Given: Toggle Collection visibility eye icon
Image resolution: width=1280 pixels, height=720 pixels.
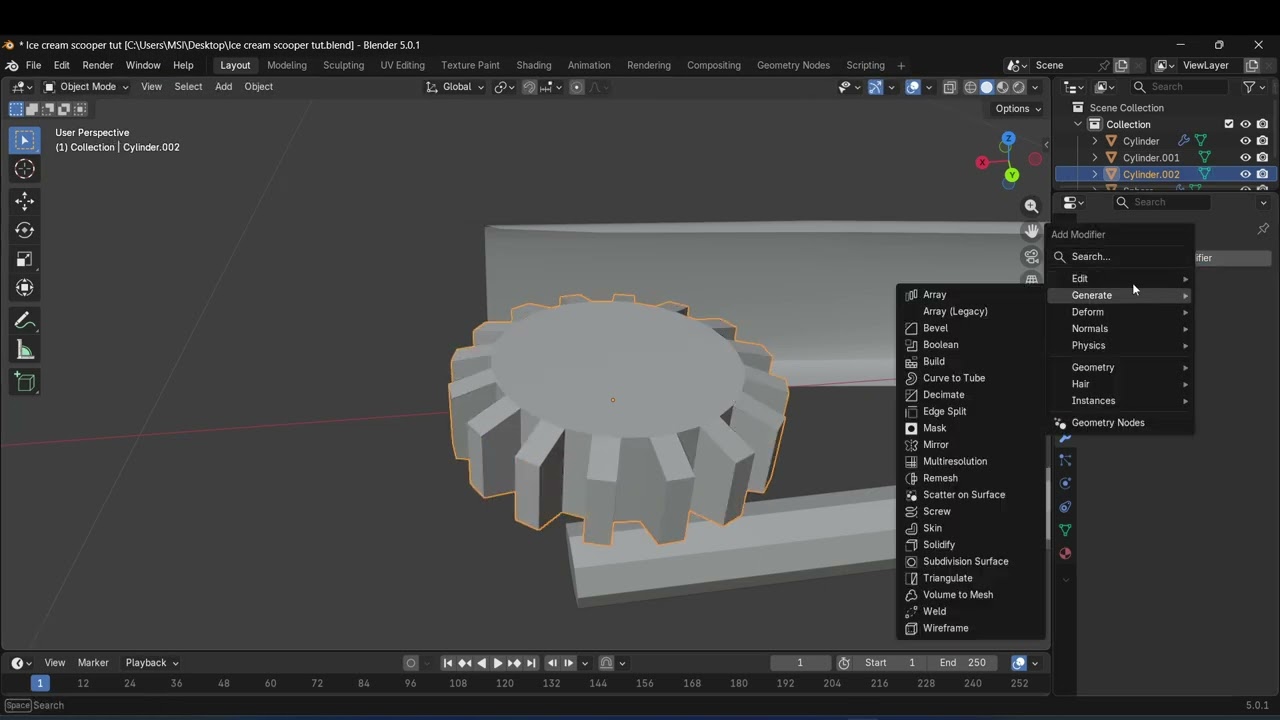Looking at the screenshot, I should click(x=1245, y=124).
